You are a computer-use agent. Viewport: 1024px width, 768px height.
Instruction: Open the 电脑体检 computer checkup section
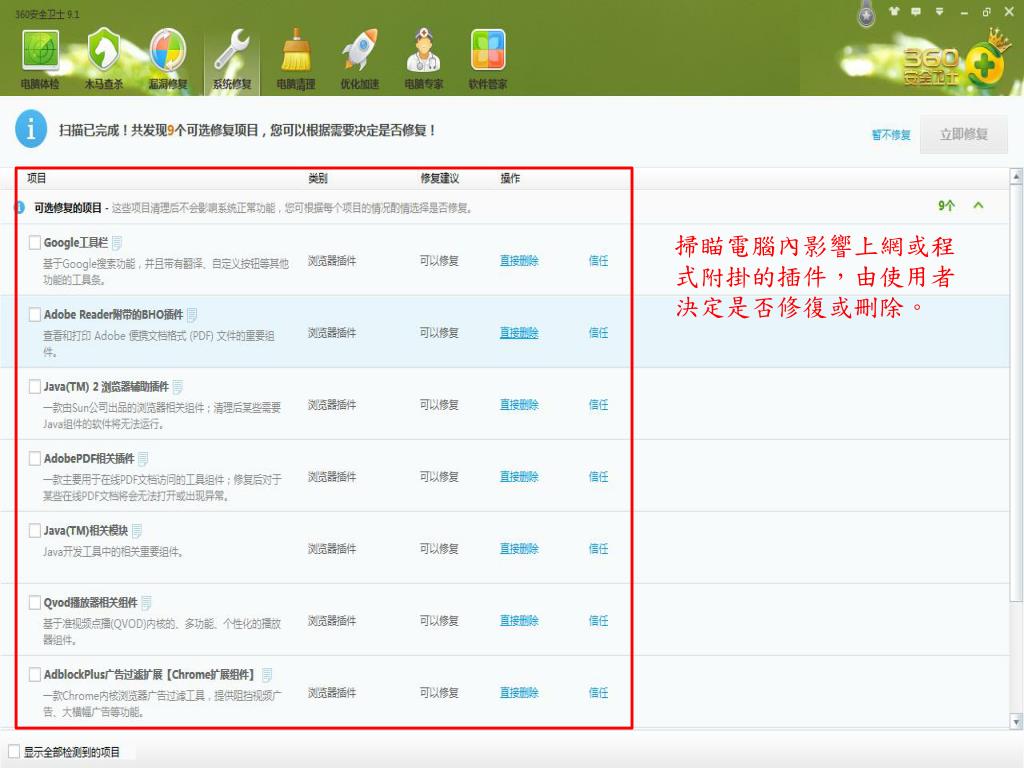click(x=40, y=59)
